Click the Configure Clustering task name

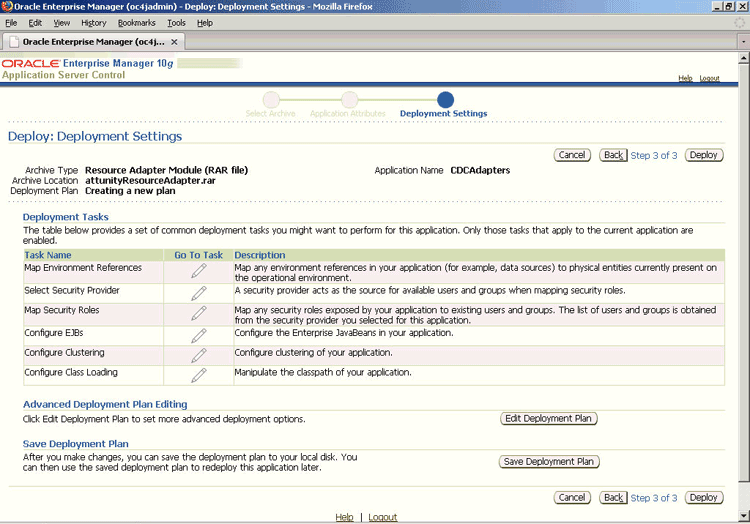[64, 352]
